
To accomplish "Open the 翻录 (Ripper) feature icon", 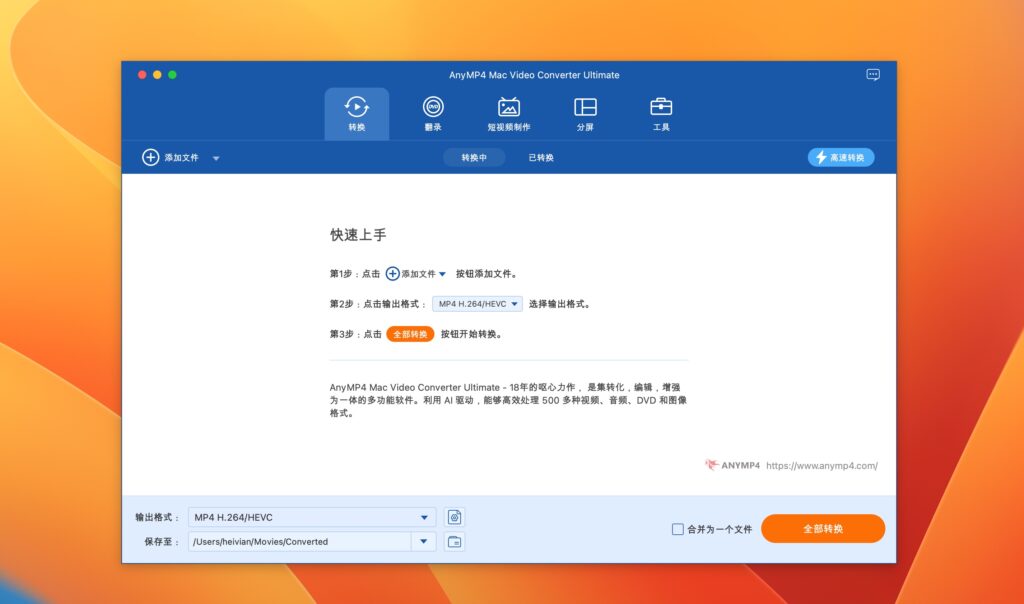I will pos(432,107).
